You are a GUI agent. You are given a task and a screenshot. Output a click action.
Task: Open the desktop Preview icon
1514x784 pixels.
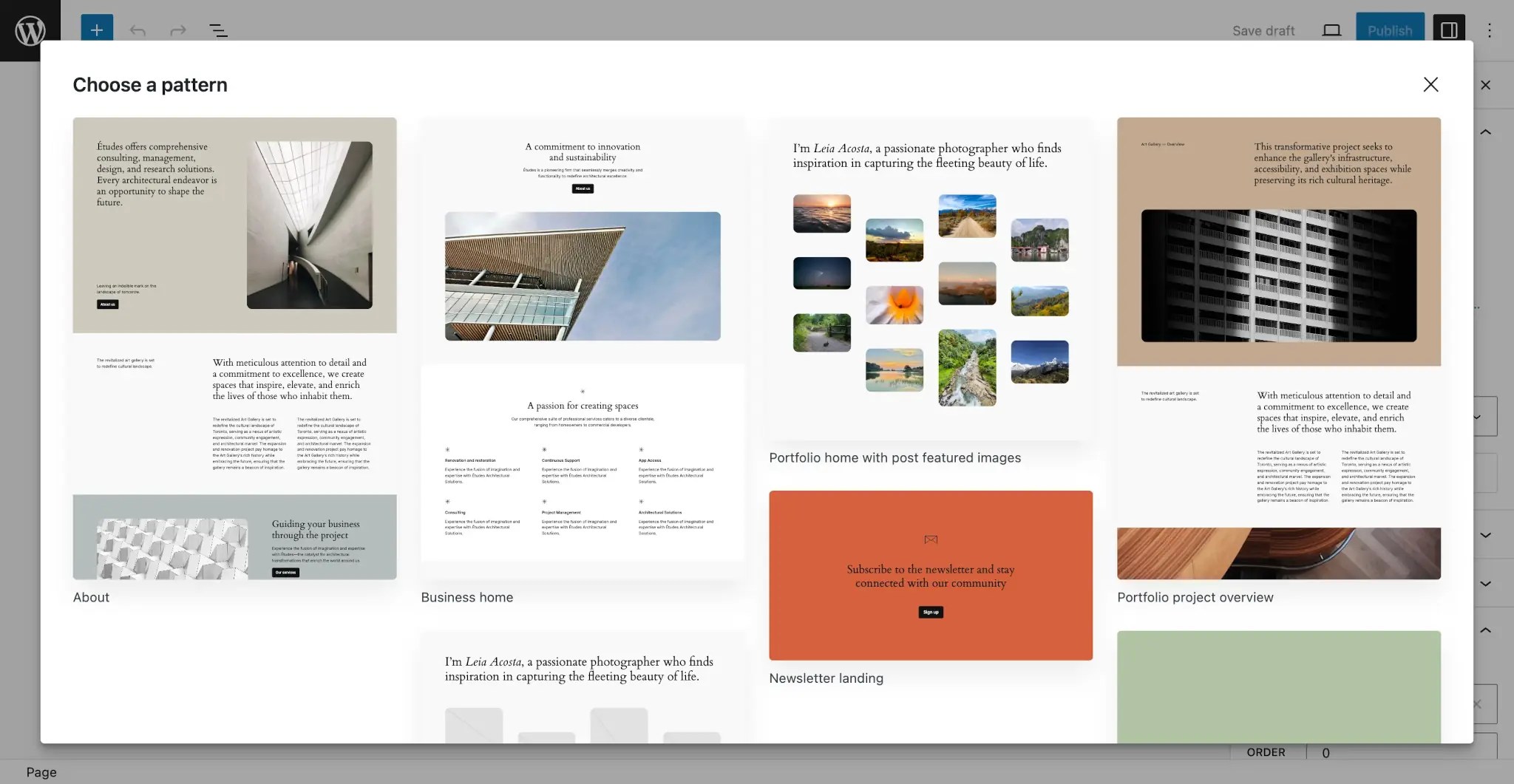pyautogui.click(x=1331, y=30)
